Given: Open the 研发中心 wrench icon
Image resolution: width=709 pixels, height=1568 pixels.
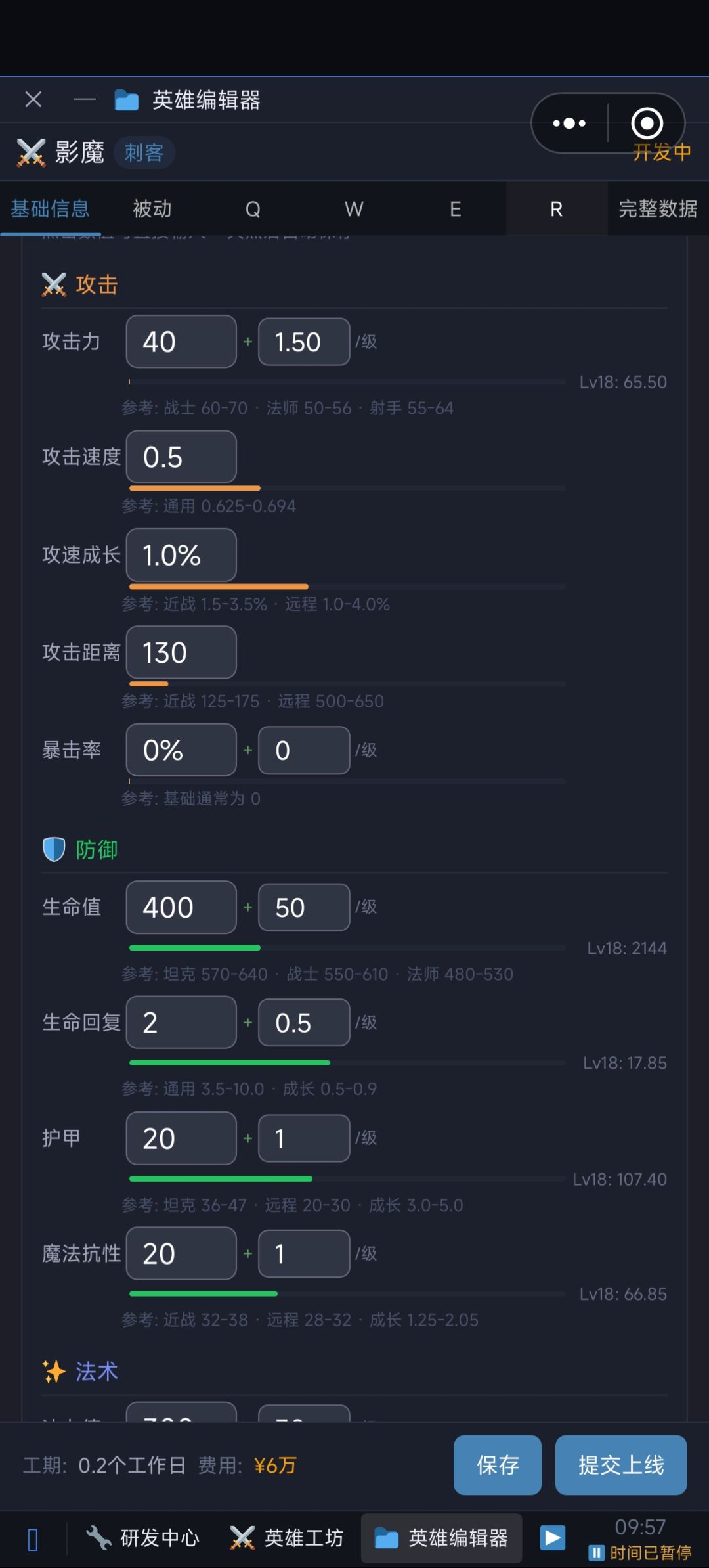Looking at the screenshot, I should pos(98,1537).
